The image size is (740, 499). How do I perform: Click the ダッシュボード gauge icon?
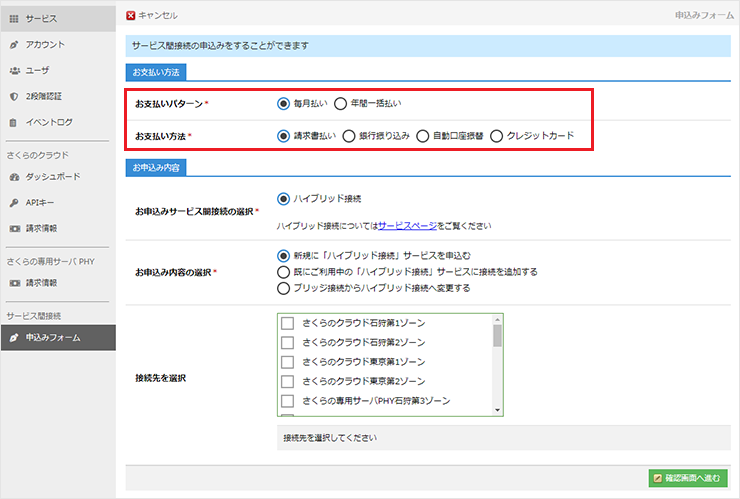click(x=14, y=177)
